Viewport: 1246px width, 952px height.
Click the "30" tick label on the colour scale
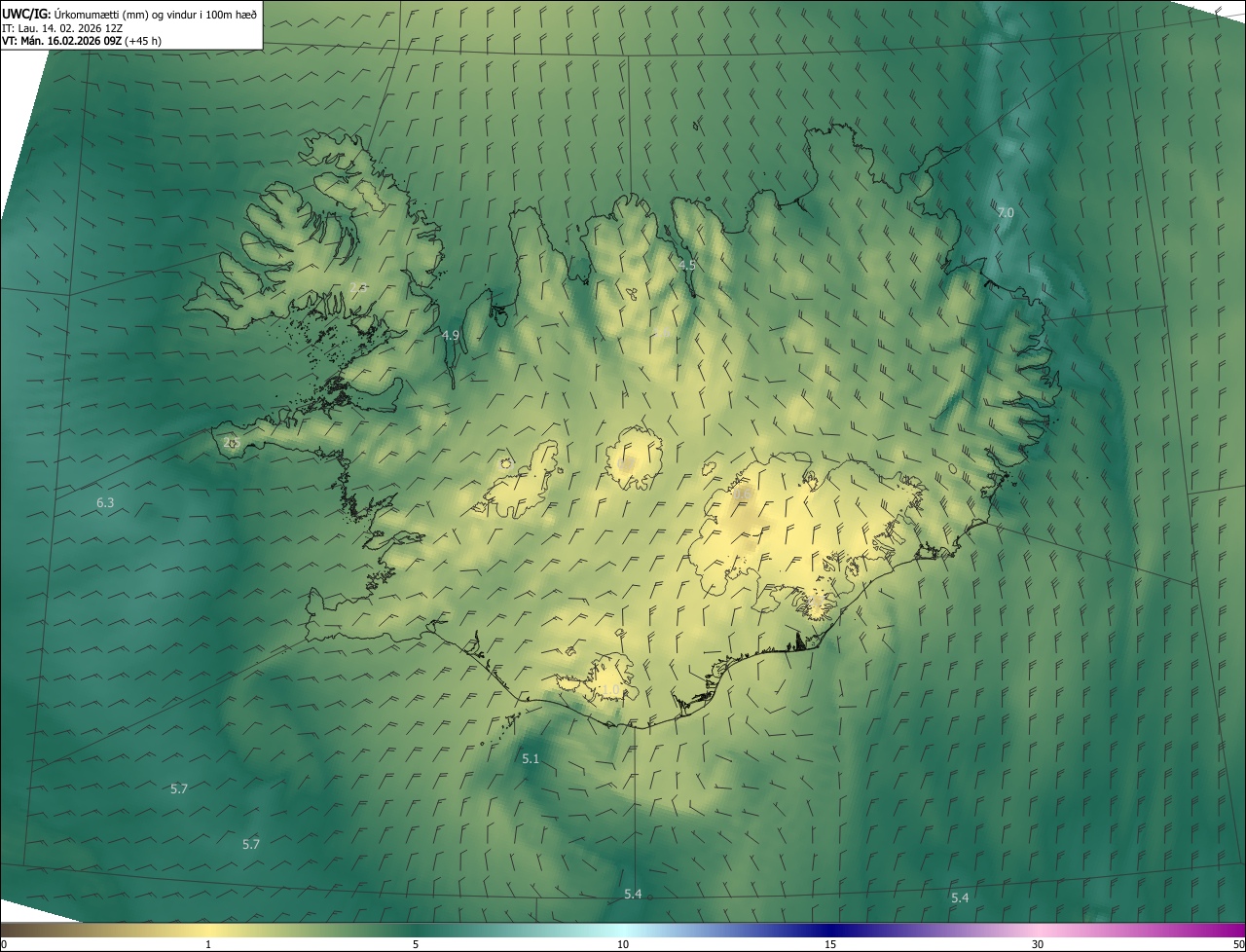(x=1038, y=944)
